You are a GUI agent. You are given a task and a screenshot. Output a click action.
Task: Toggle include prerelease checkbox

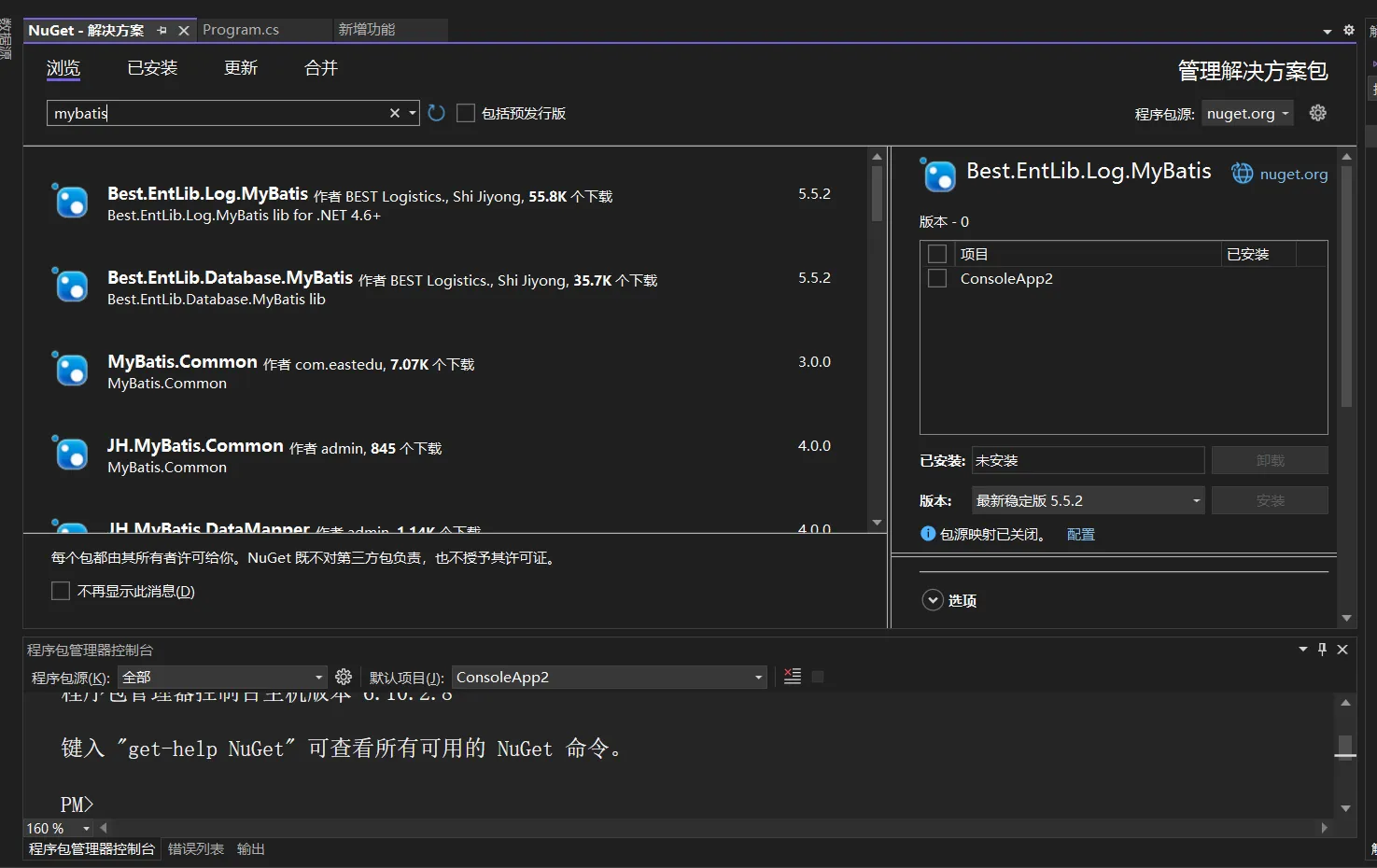(466, 113)
